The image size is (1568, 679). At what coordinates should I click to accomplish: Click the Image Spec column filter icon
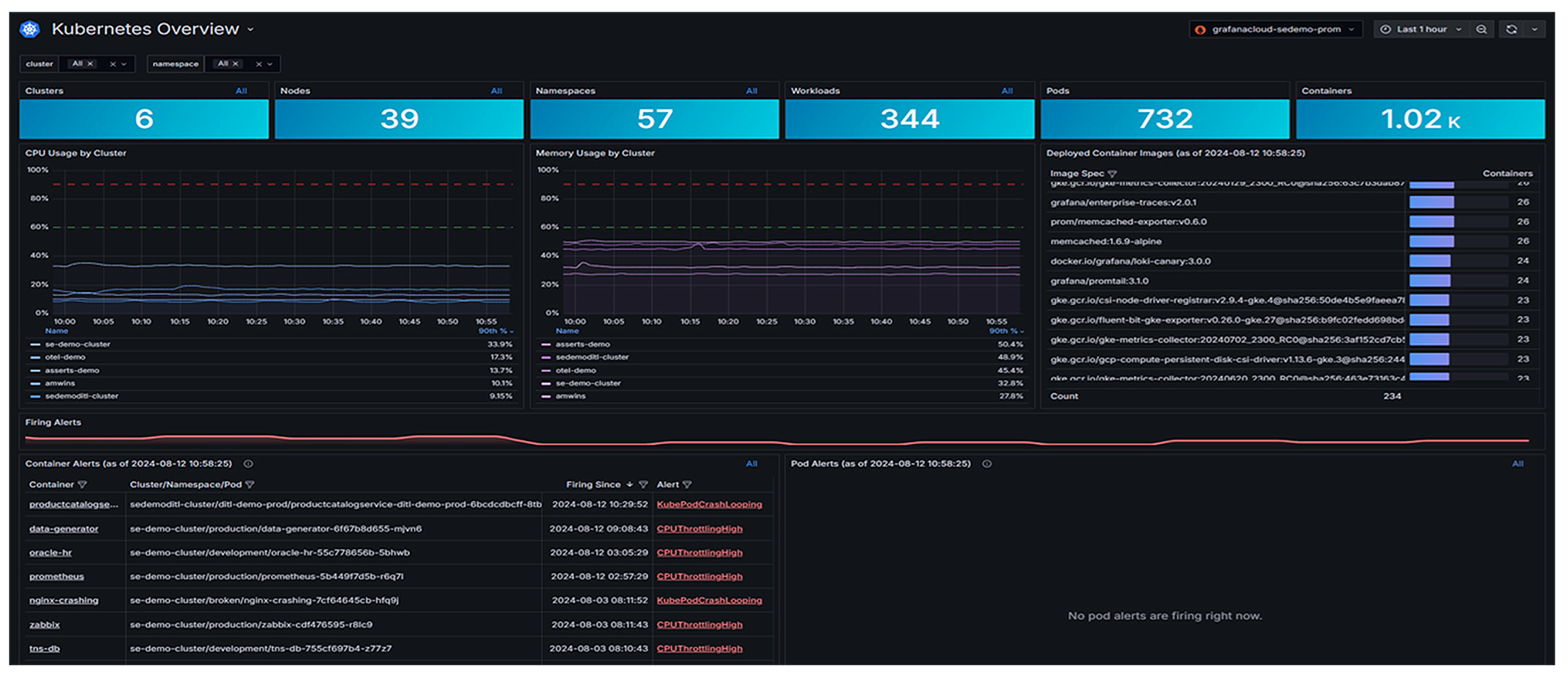(1113, 174)
